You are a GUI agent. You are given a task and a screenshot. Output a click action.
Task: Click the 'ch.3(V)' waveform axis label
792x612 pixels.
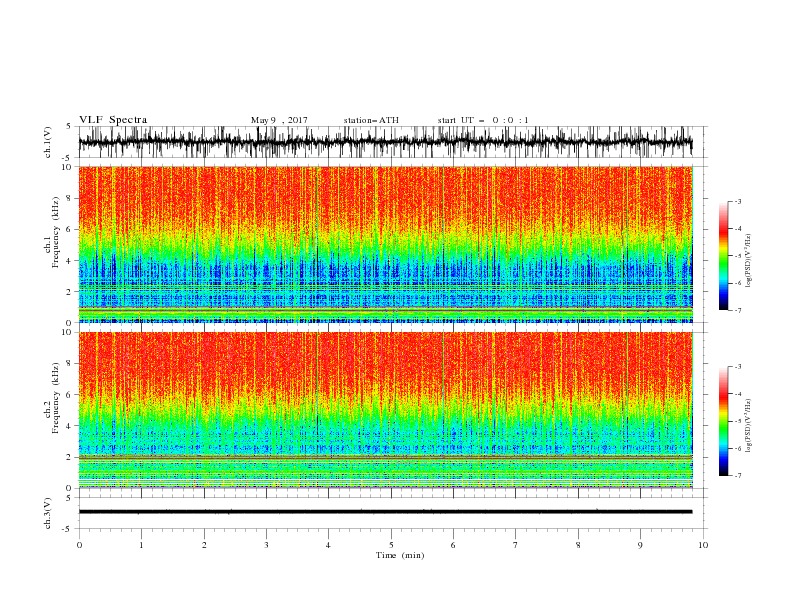48,513
